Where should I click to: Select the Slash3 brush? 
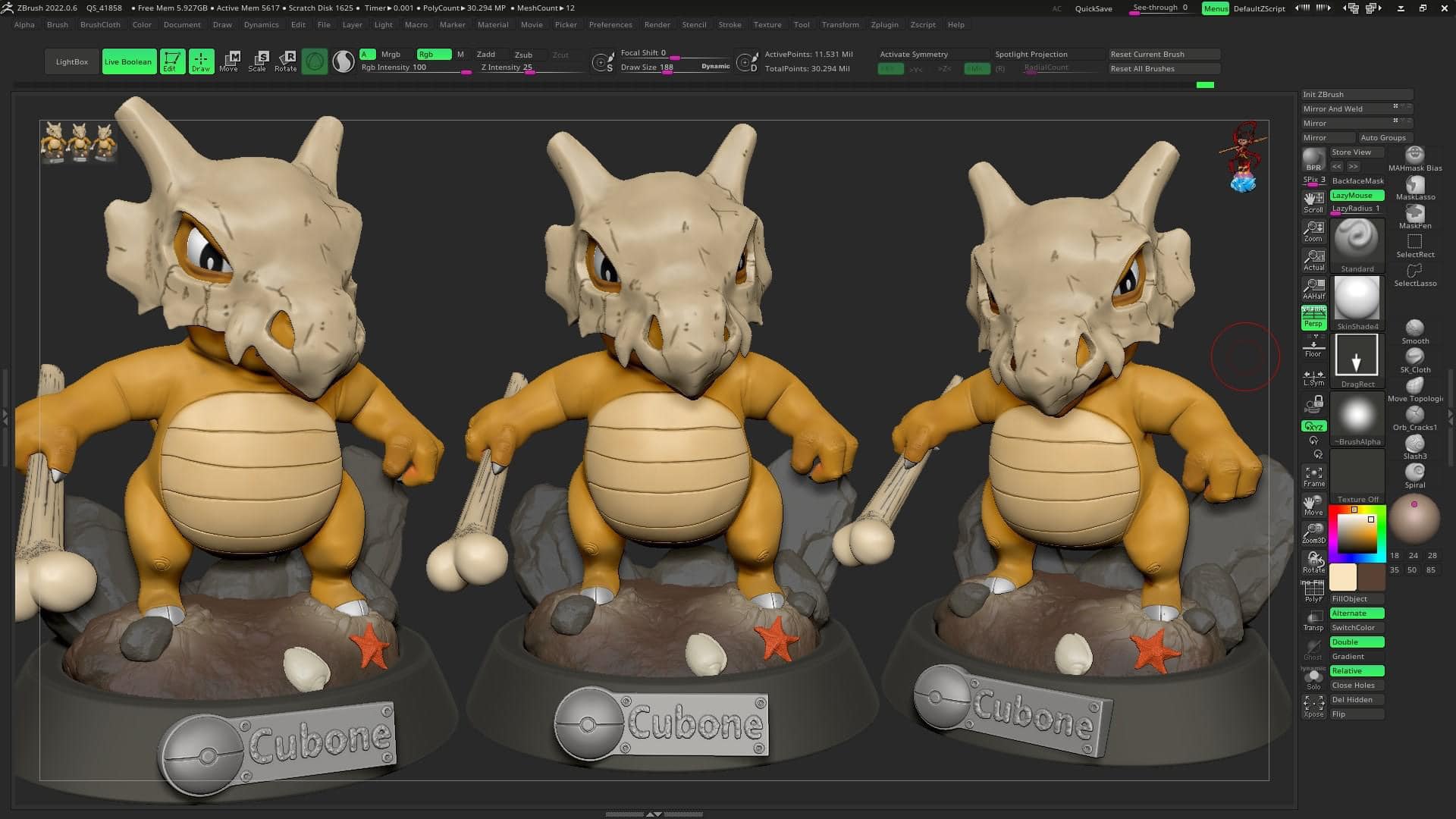click(x=1415, y=447)
